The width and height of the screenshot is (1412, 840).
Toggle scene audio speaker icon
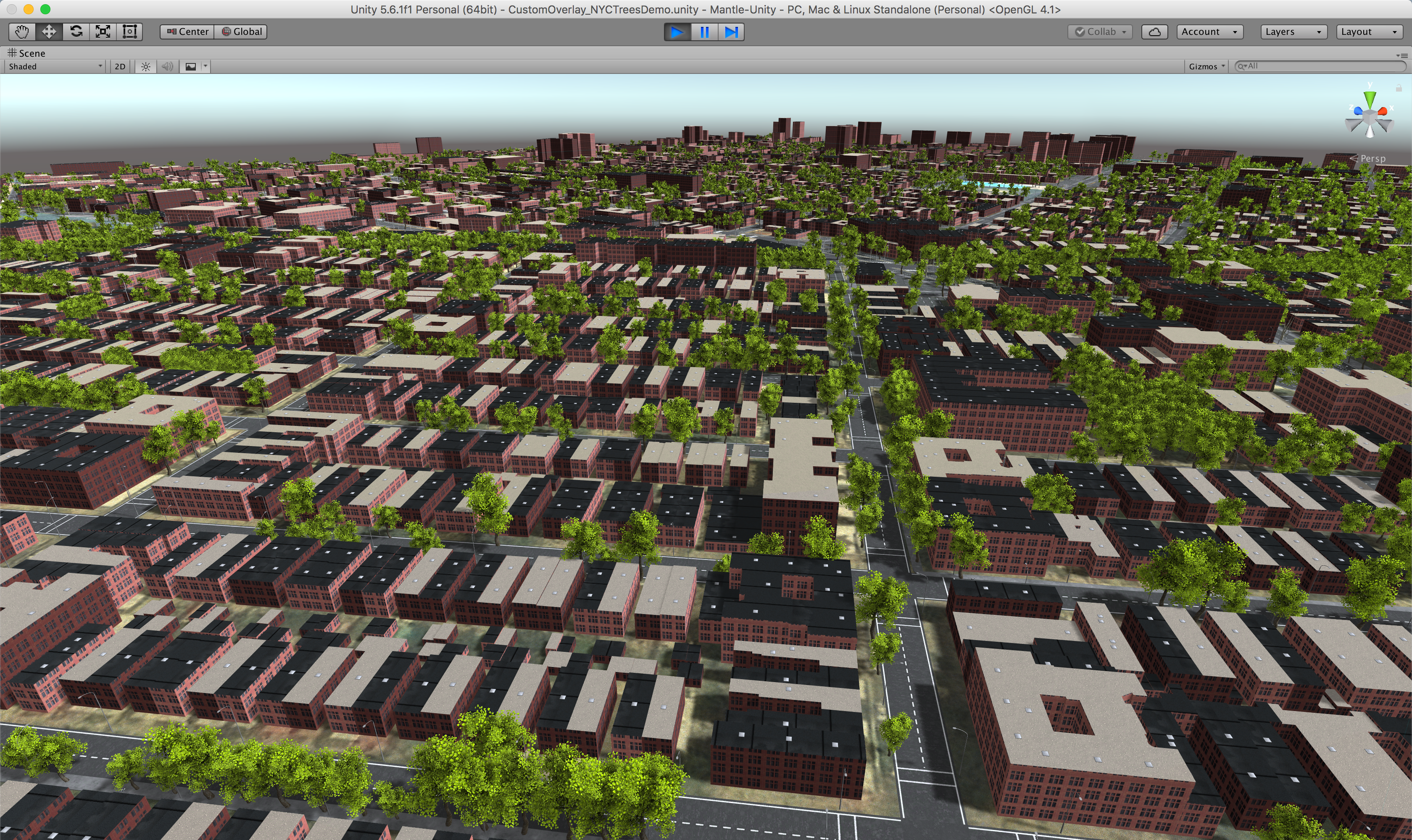pos(167,67)
